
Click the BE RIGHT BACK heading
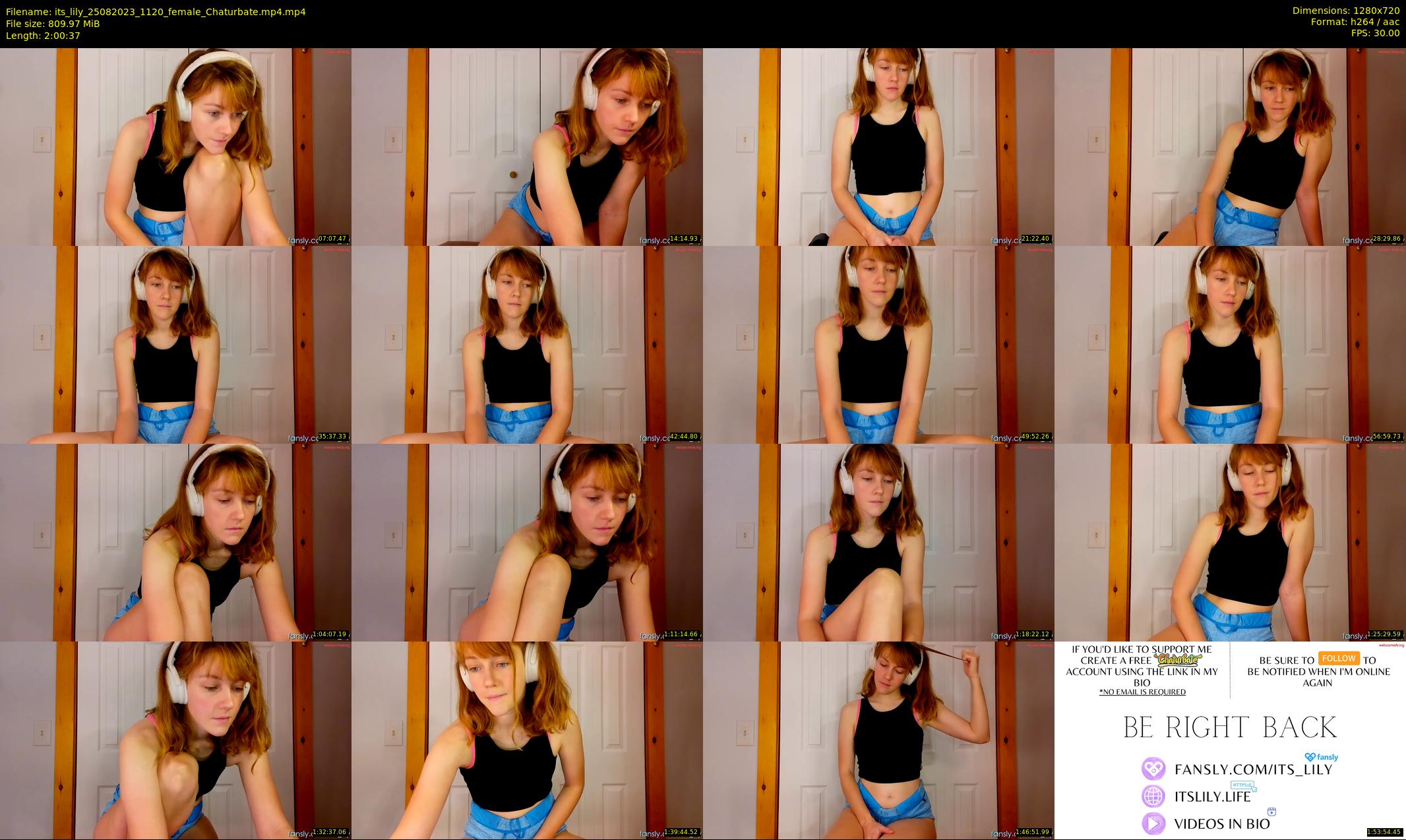[x=1230, y=728]
